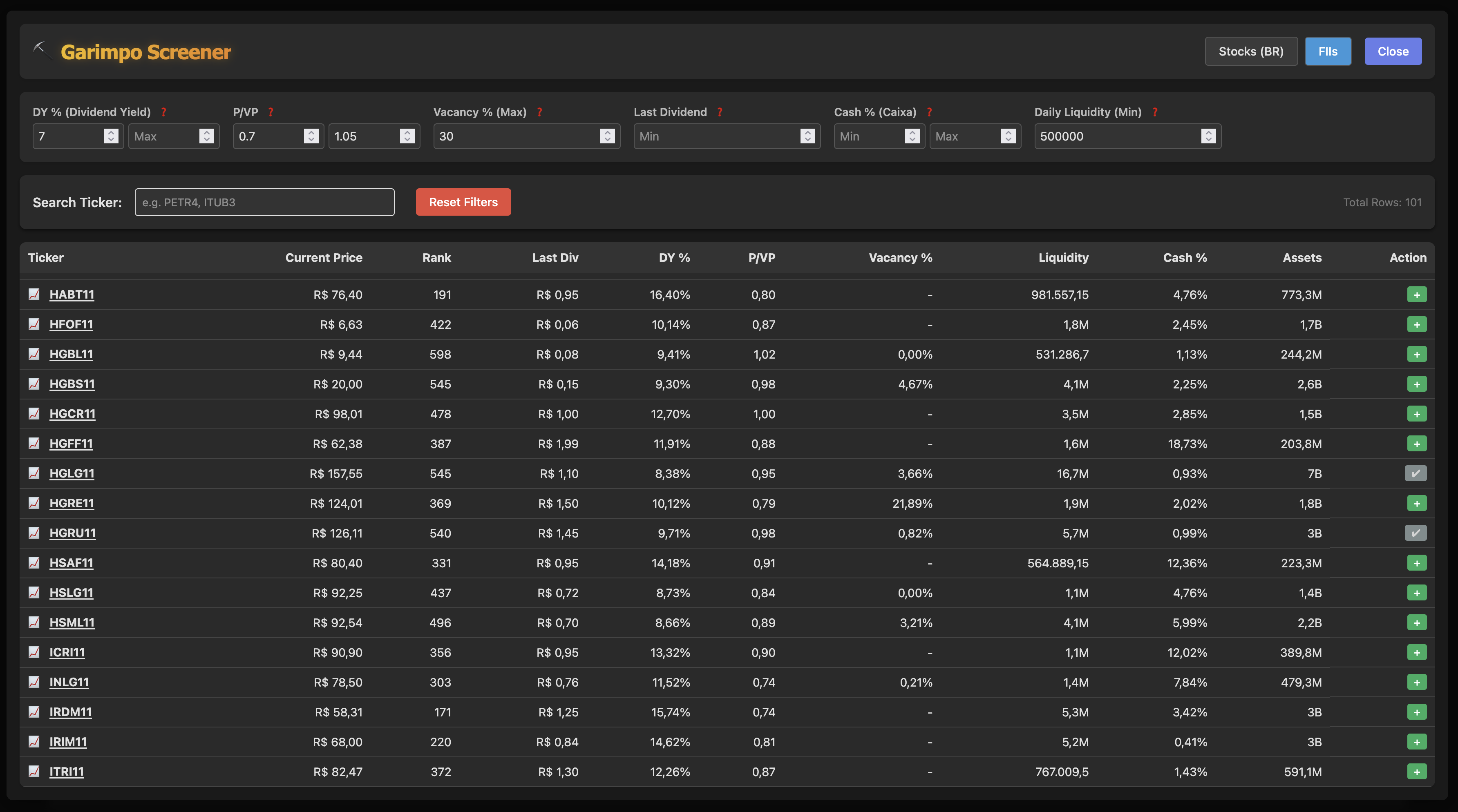
Task: Click the help icon beside Vacancy % (Max)
Action: pyautogui.click(x=539, y=112)
